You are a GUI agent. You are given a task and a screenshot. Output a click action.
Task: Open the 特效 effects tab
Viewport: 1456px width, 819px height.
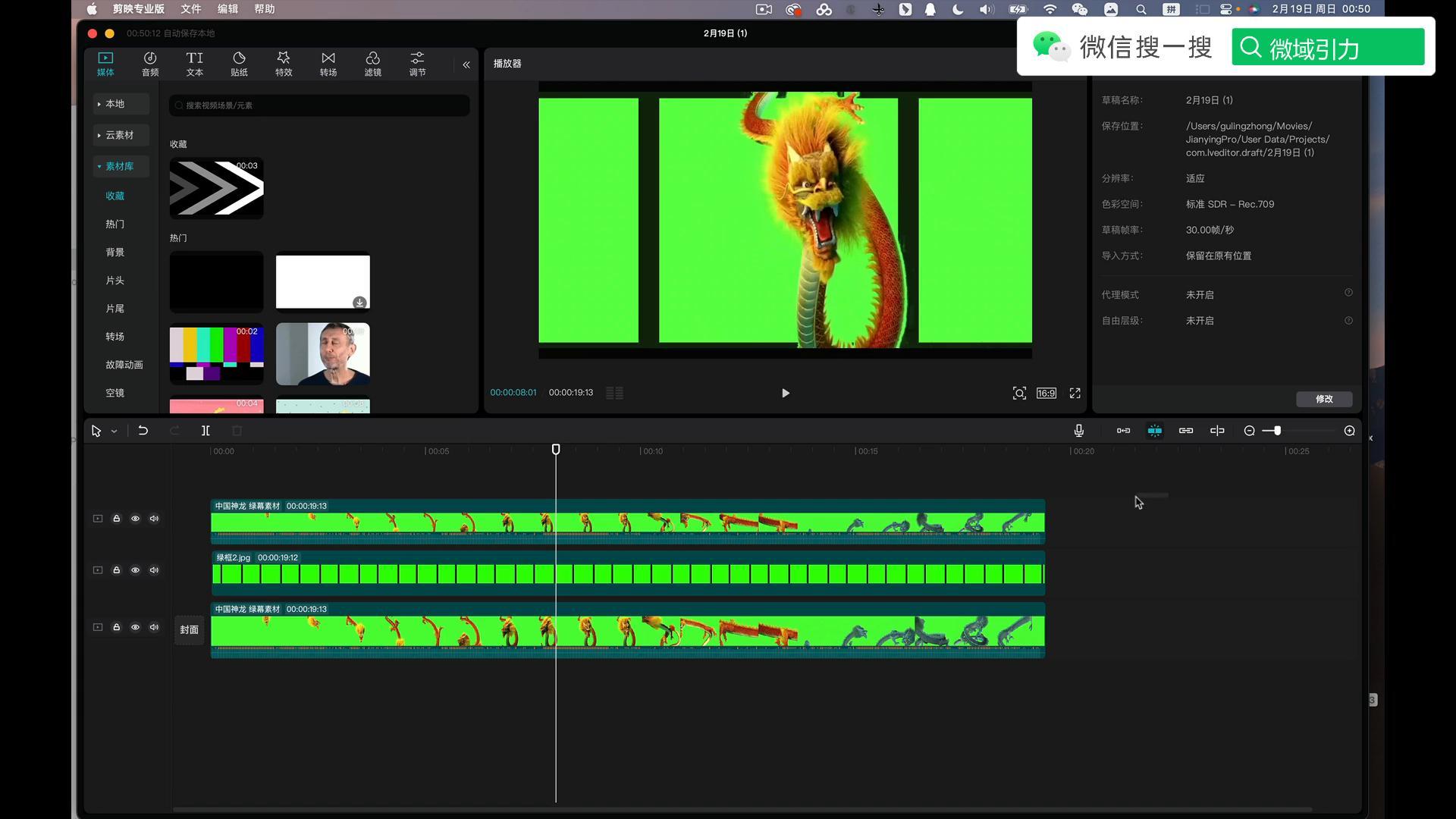coord(284,64)
